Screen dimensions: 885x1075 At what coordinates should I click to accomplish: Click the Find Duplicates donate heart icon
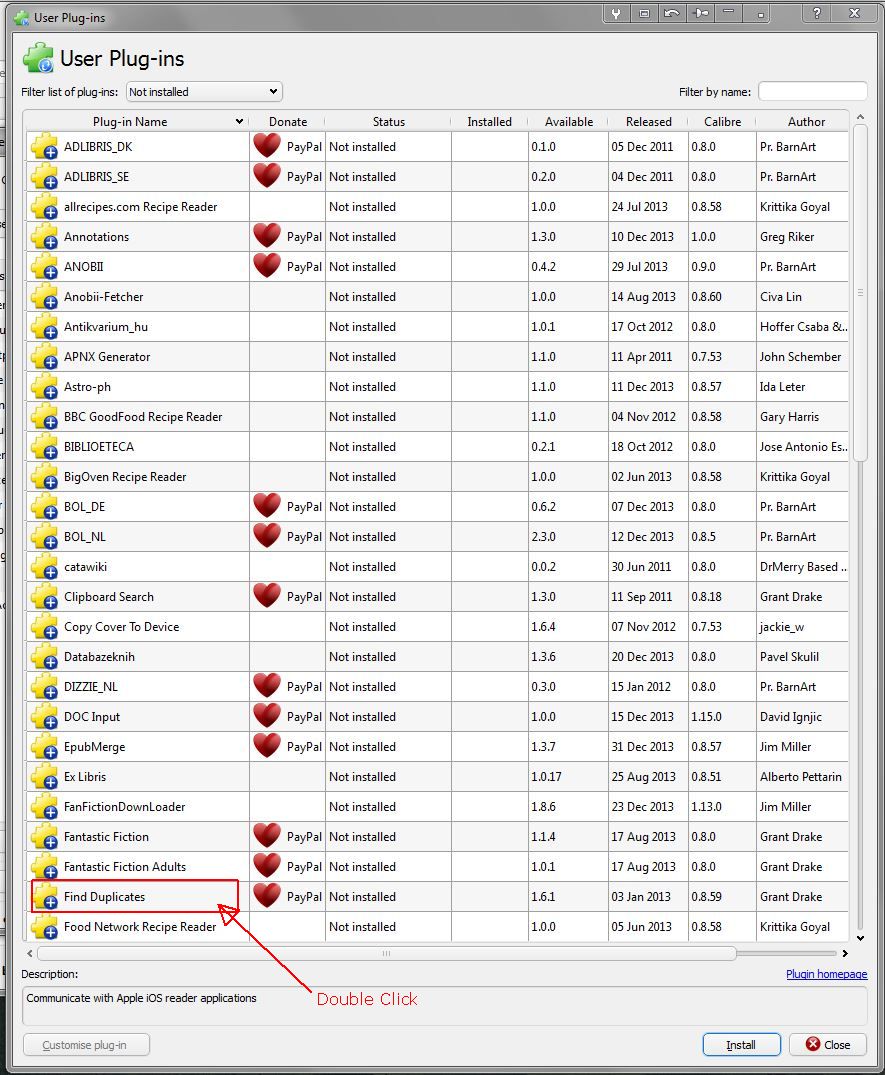click(267, 896)
